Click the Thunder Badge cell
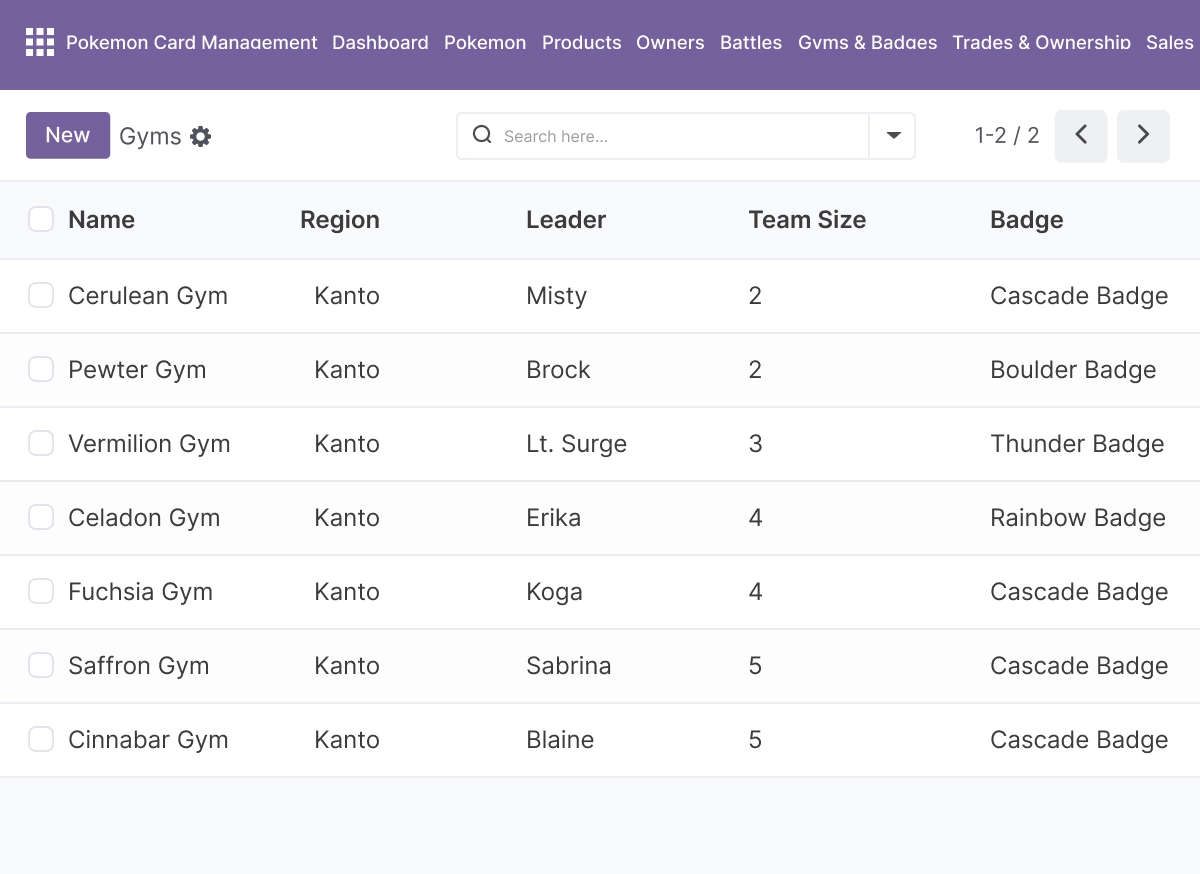Screen dimensions: 1200x874 1077,444
